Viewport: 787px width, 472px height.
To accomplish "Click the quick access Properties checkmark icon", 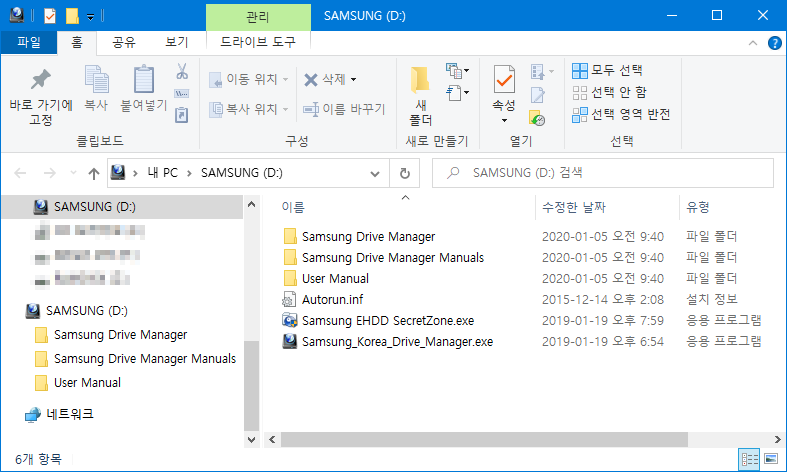I will 50,16.
